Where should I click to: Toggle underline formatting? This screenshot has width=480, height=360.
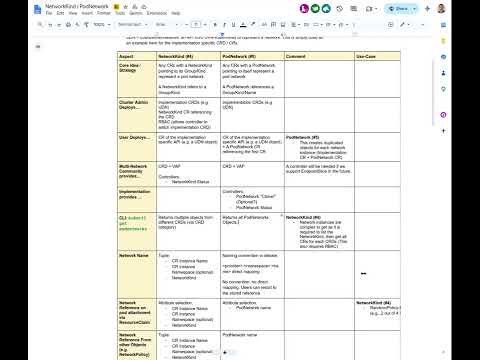tap(233, 24)
